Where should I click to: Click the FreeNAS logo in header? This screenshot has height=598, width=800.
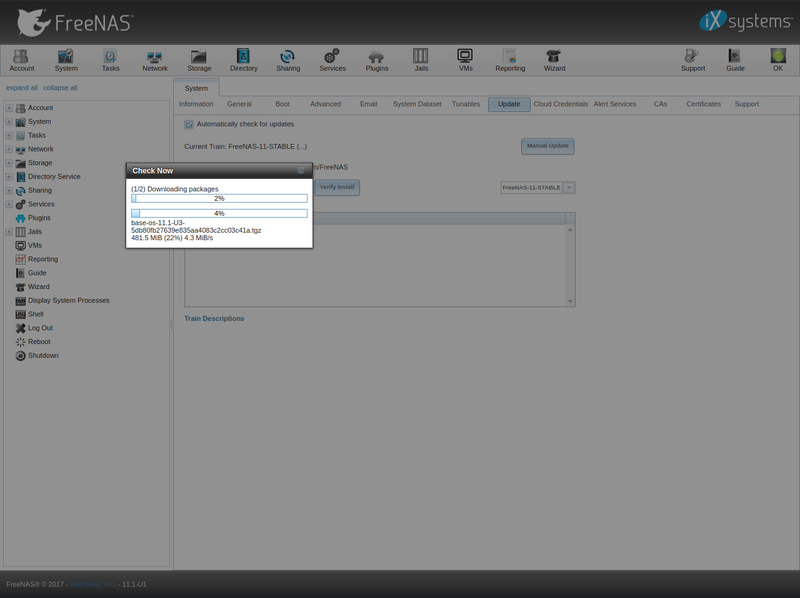(x=75, y=22)
